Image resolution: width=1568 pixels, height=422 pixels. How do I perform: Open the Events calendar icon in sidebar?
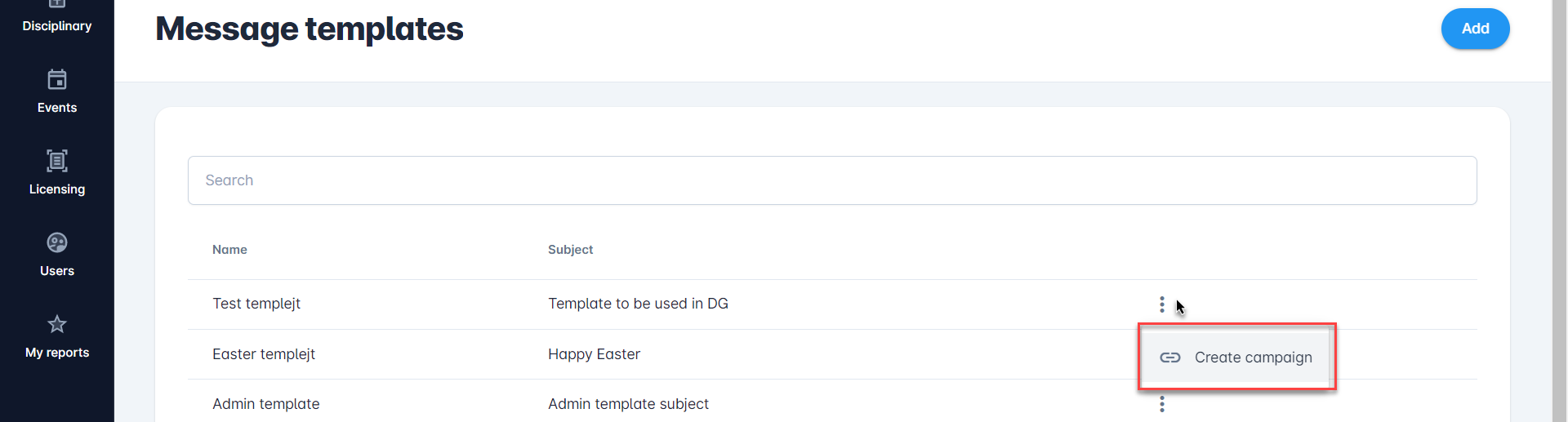coord(57,80)
